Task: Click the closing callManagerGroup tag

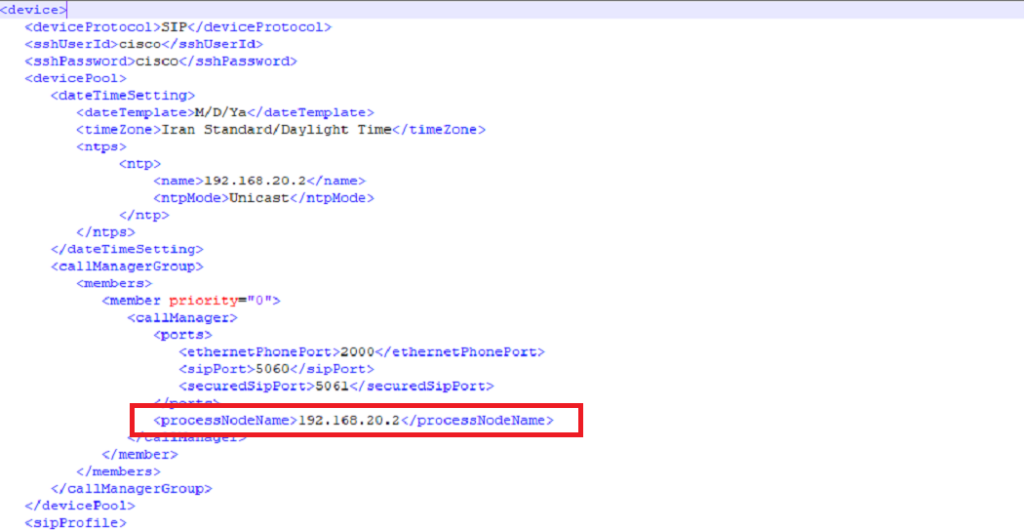Action: (x=131, y=488)
